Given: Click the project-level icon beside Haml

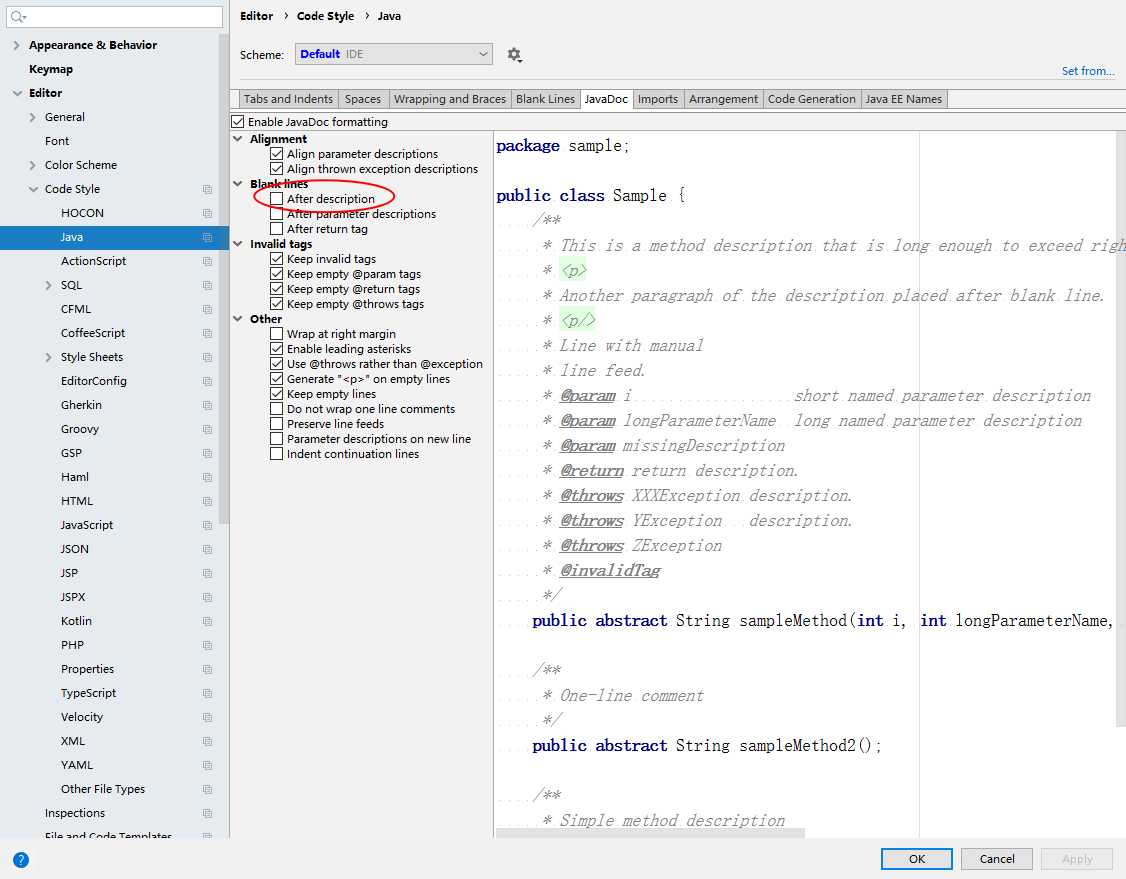Looking at the screenshot, I should tap(208, 478).
